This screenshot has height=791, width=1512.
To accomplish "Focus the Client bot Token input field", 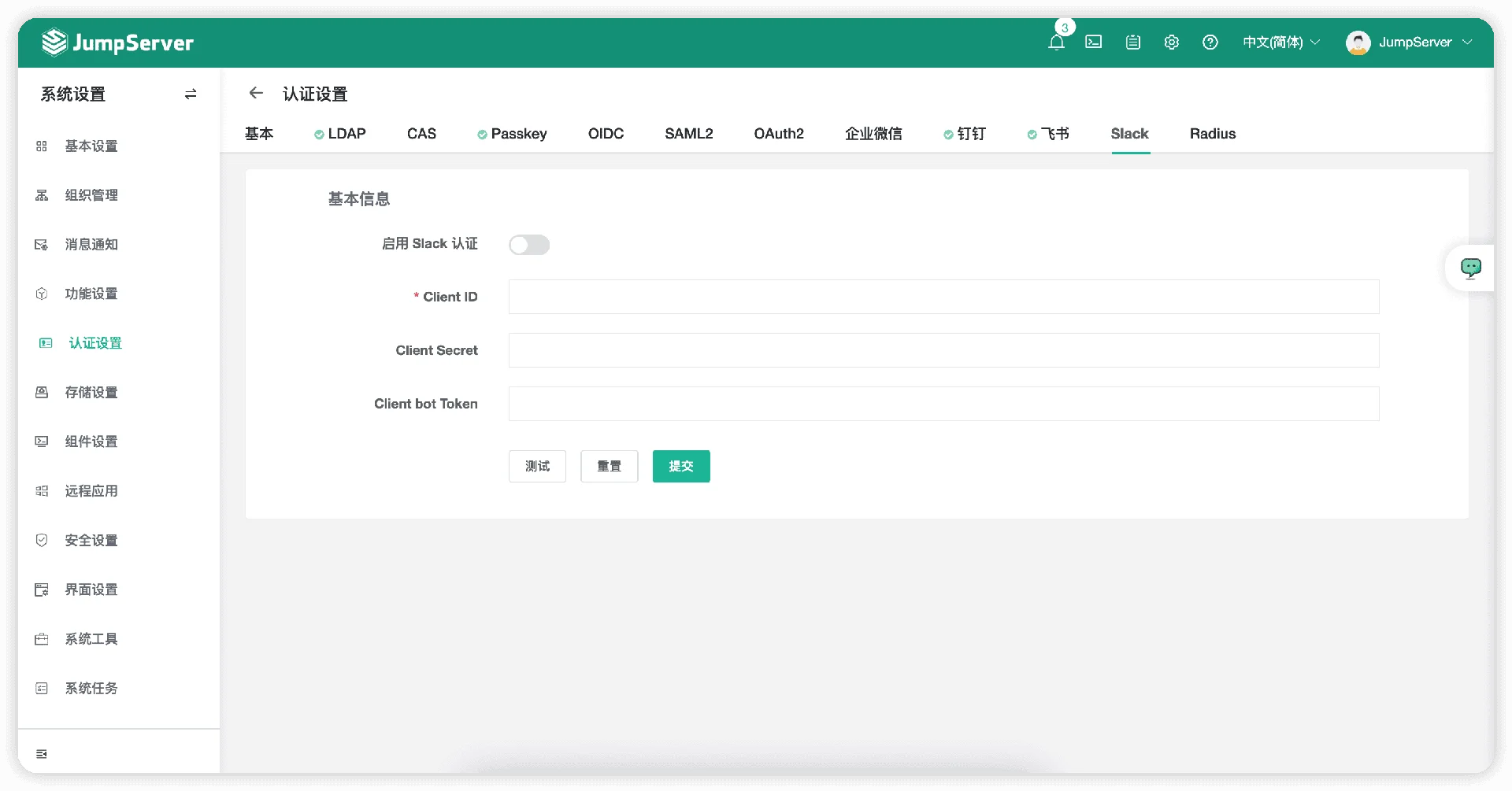I will 943,404.
